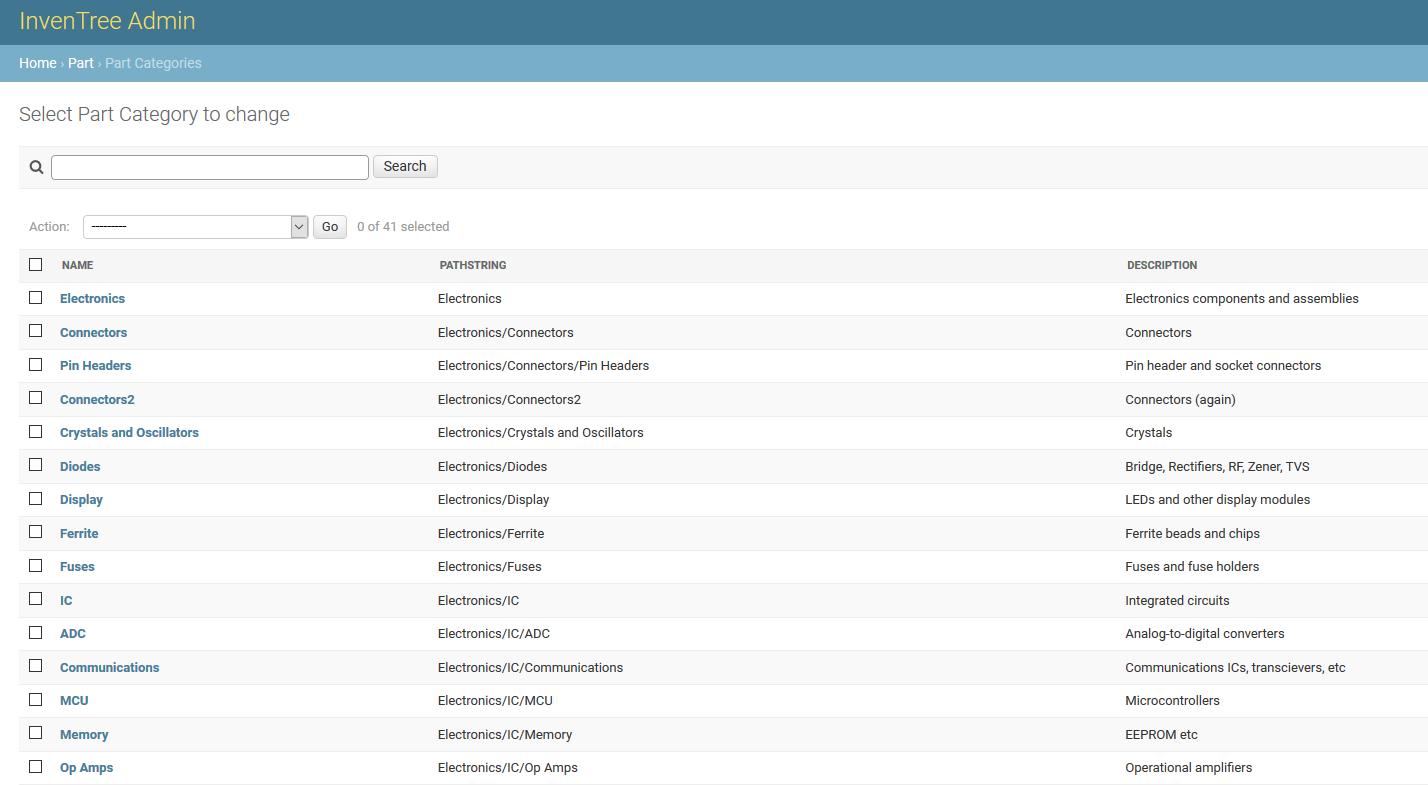Open the Communications category
The image size is (1428, 785).
[109, 666]
